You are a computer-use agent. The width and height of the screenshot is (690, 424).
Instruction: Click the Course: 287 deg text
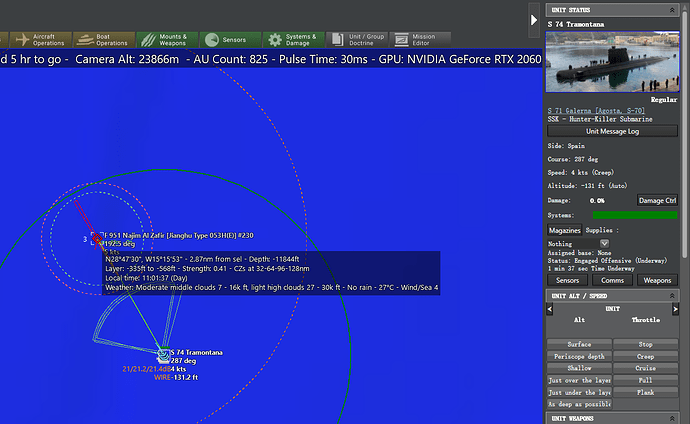point(573,159)
